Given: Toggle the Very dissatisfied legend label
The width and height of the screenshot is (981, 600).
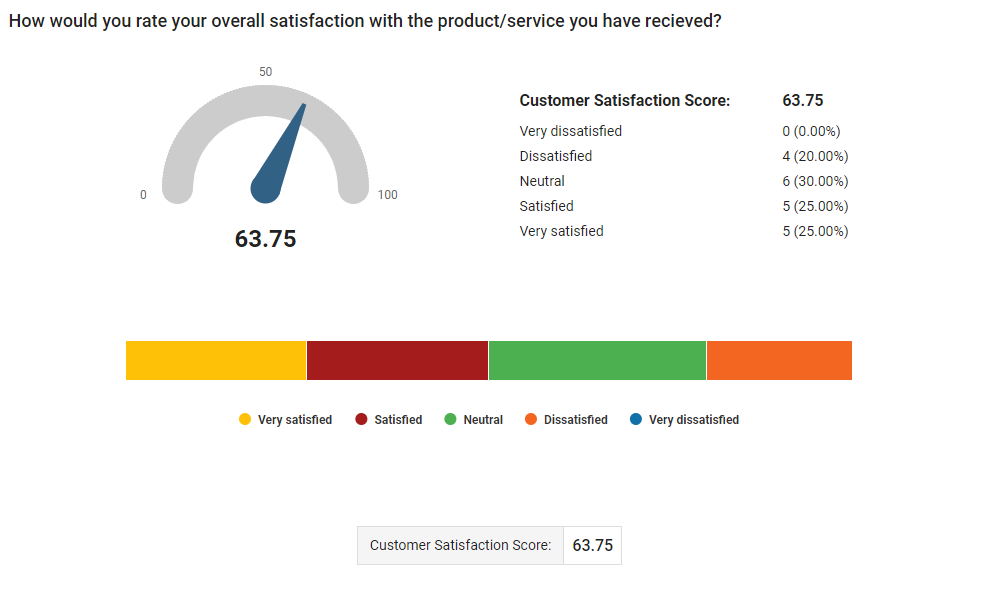Looking at the screenshot, I should 694,420.
